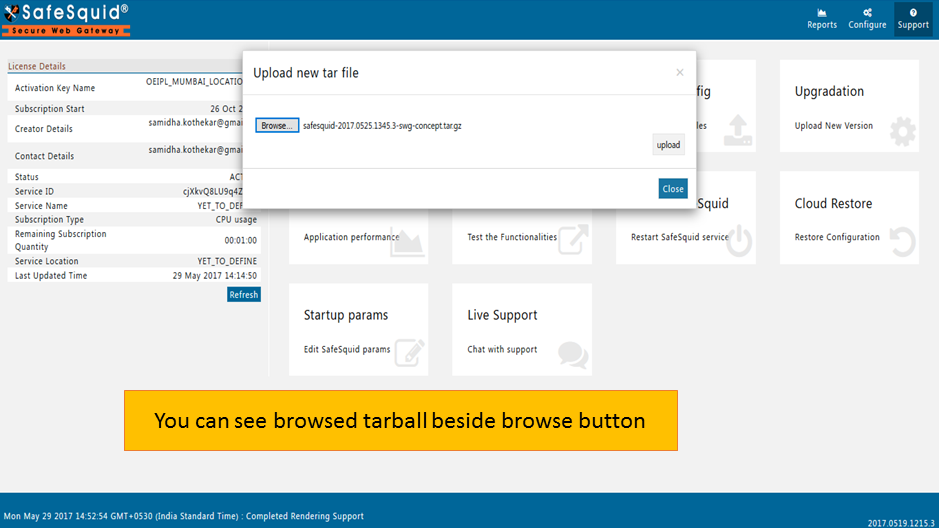Click Last Updated Time value 29 May 2017
The width and height of the screenshot is (939, 528).
pyautogui.click(x=214, y=276)
